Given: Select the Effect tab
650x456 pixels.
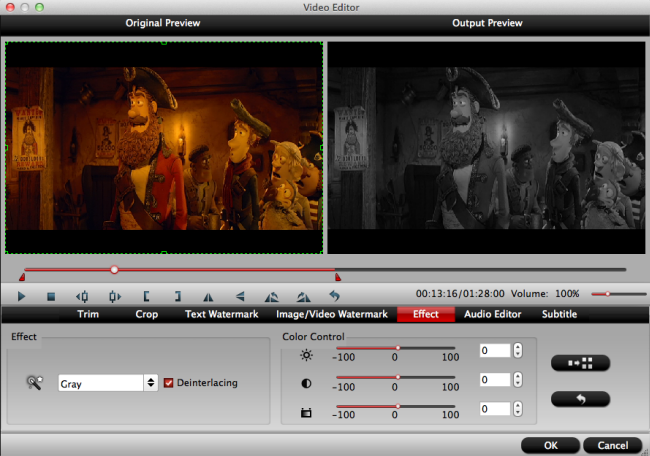Looking at the screenshot, I should coord(426,314).
